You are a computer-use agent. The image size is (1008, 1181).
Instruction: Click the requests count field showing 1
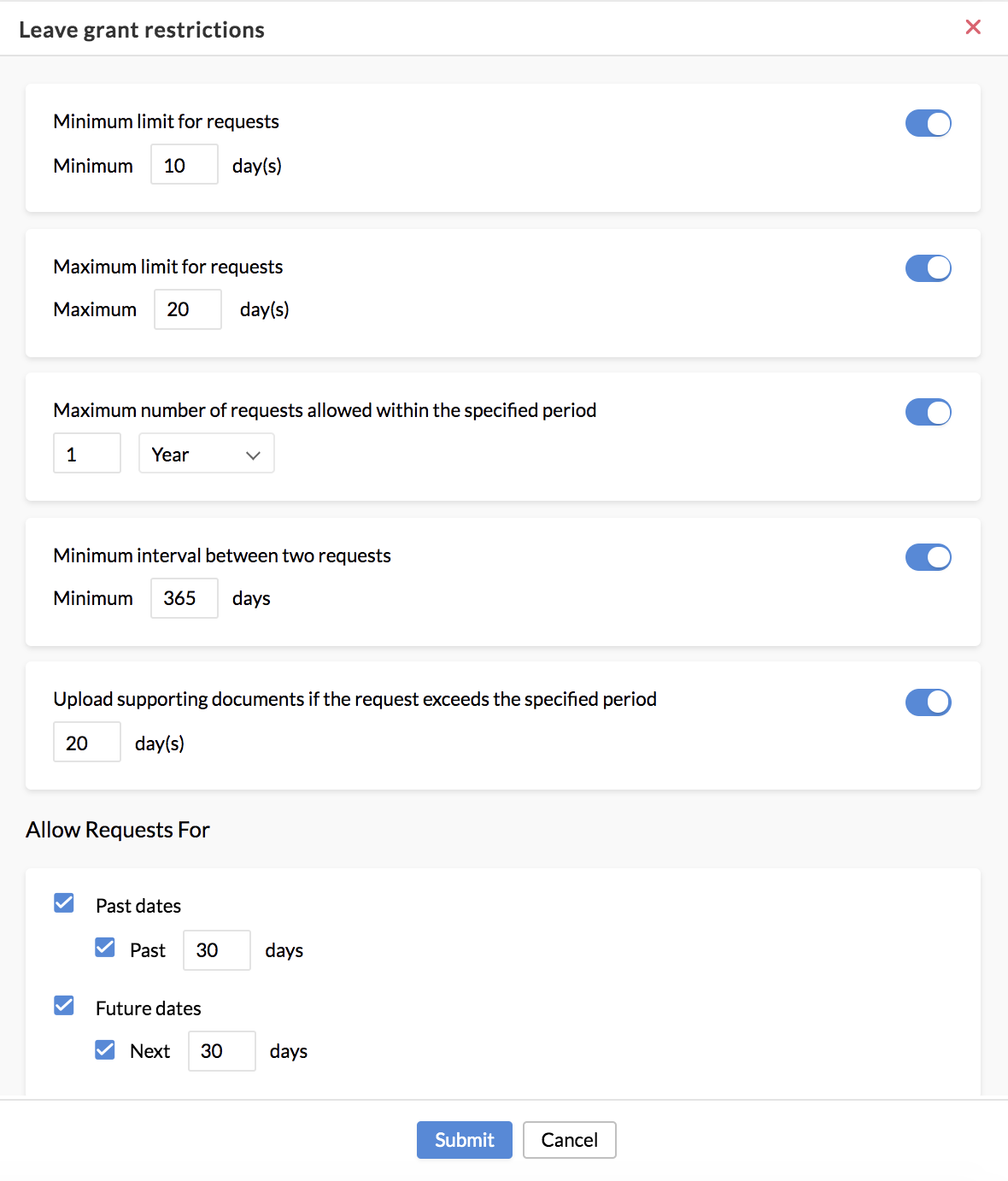[86, 454]
